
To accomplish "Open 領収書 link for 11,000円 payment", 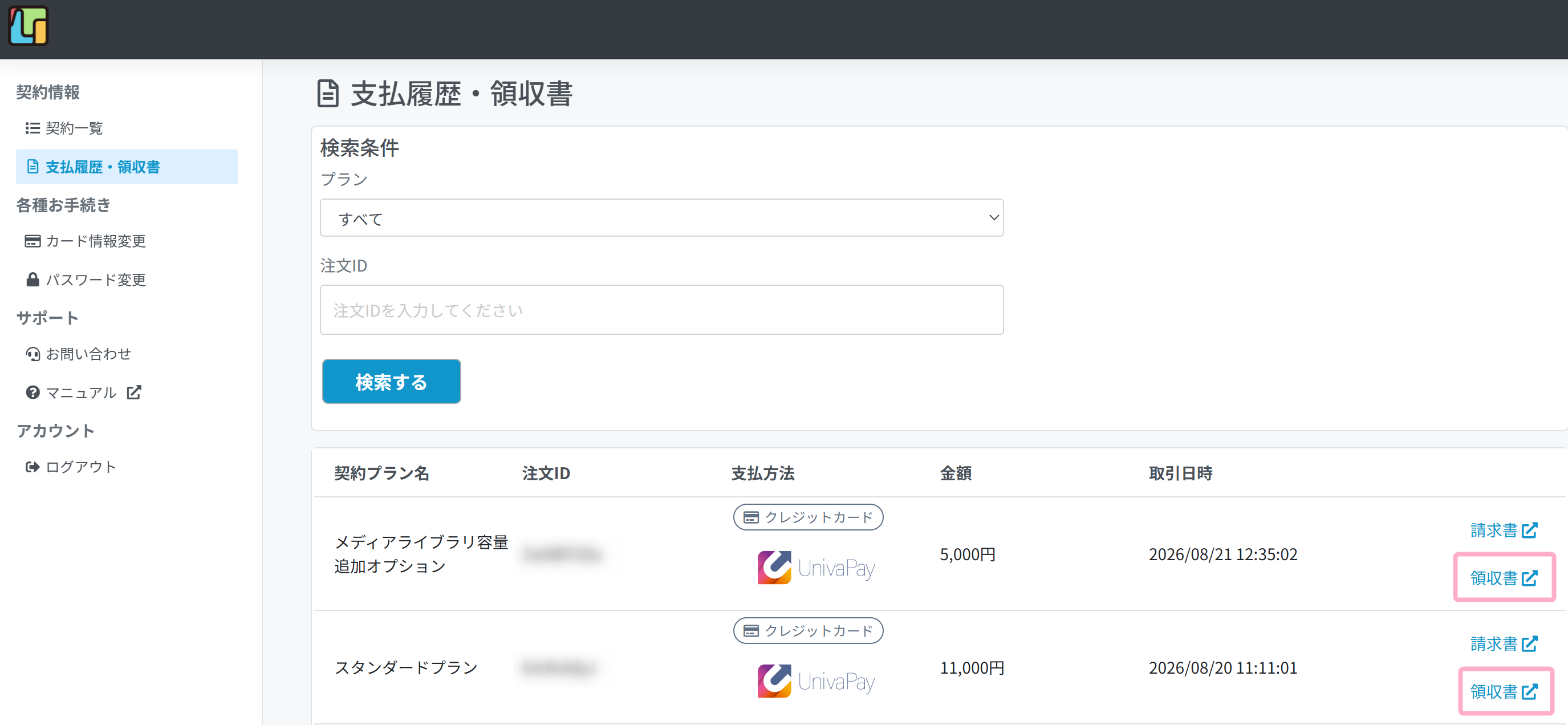I will point(1504,691).
